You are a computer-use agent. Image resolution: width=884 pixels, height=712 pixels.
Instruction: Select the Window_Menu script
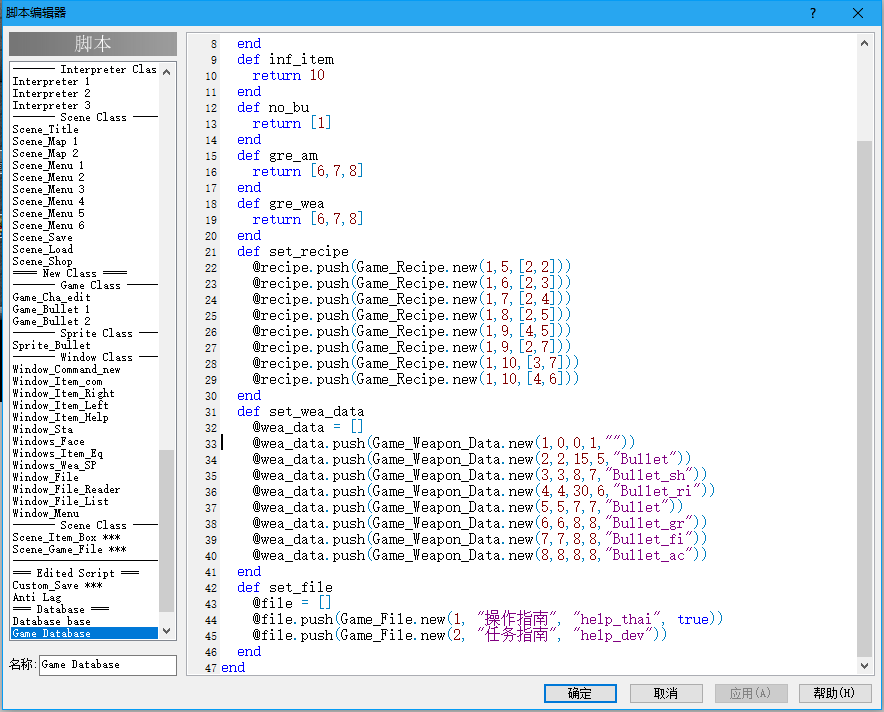[46, 513]
